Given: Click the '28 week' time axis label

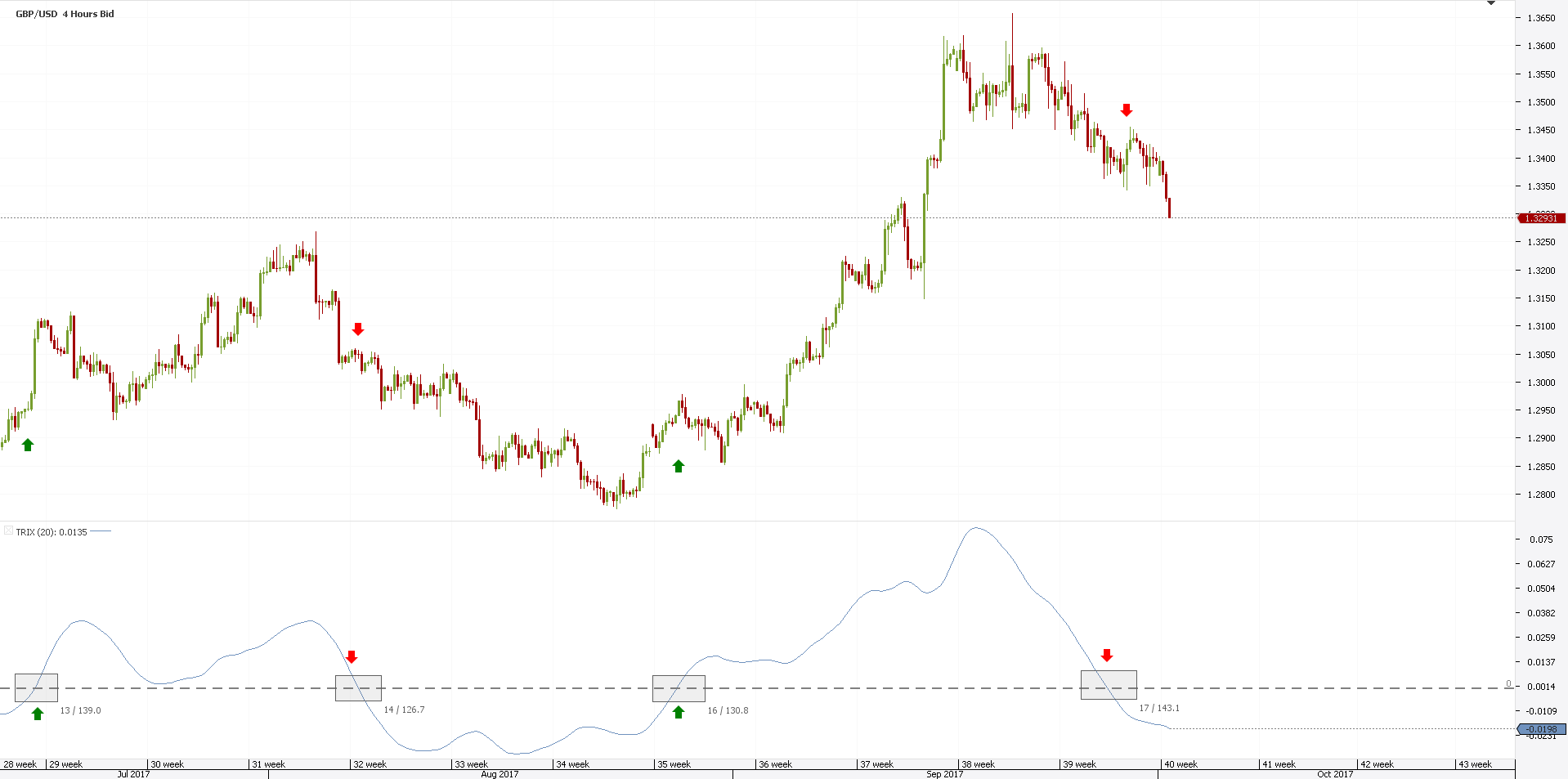Looking at the screenshot, I should (x=20, y=764).
